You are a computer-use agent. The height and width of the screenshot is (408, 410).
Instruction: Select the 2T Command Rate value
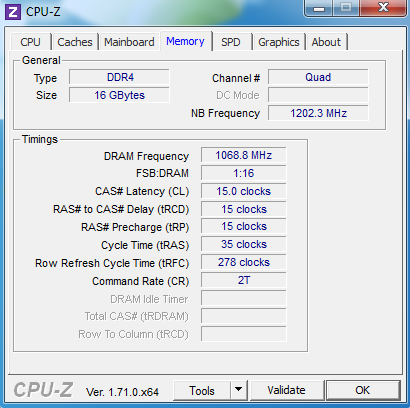[x=244, y=280]
